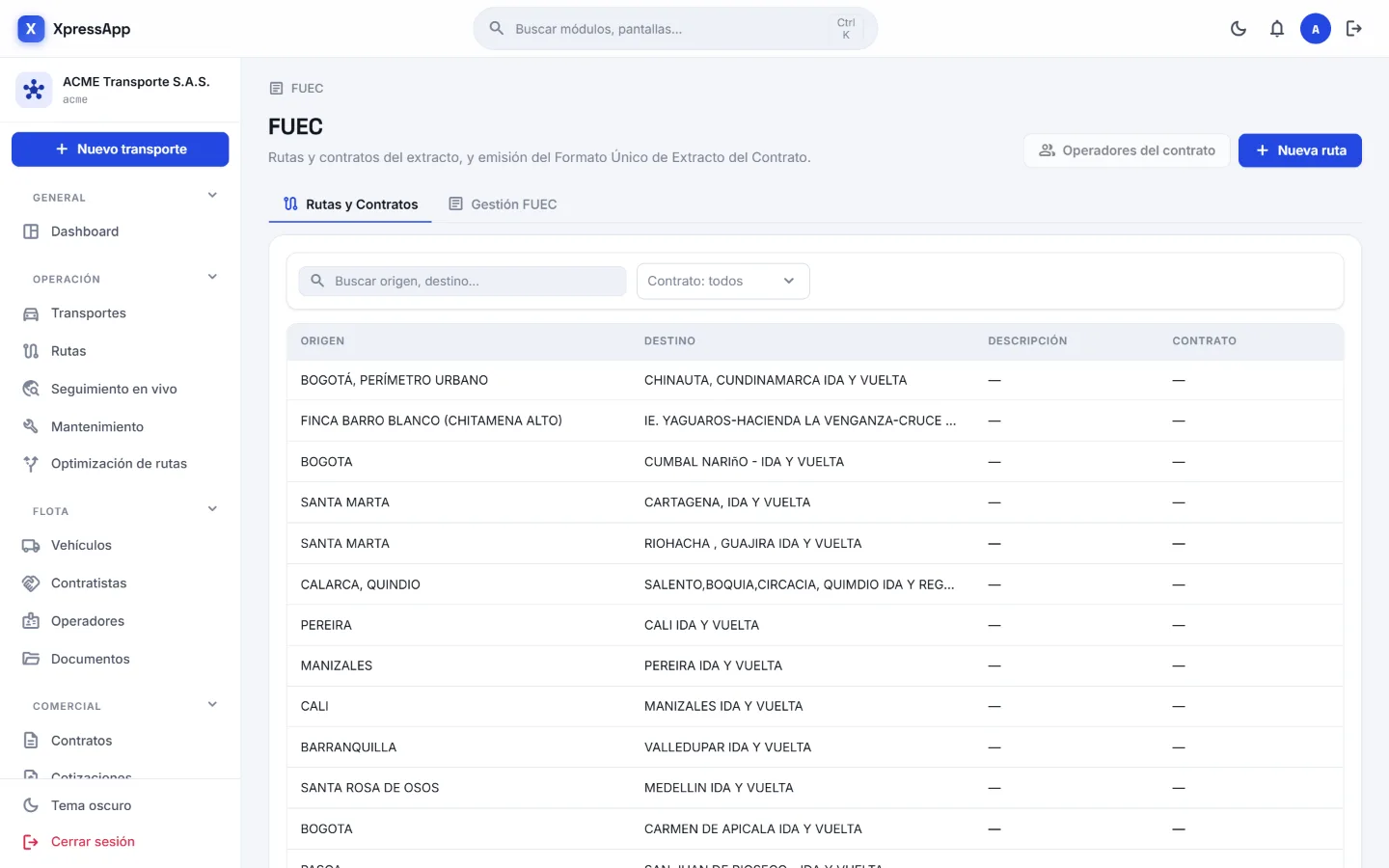Collapse the GENERAL sidebar section
The width and height of the screenshot is (1389, 868).
point(212,196)
